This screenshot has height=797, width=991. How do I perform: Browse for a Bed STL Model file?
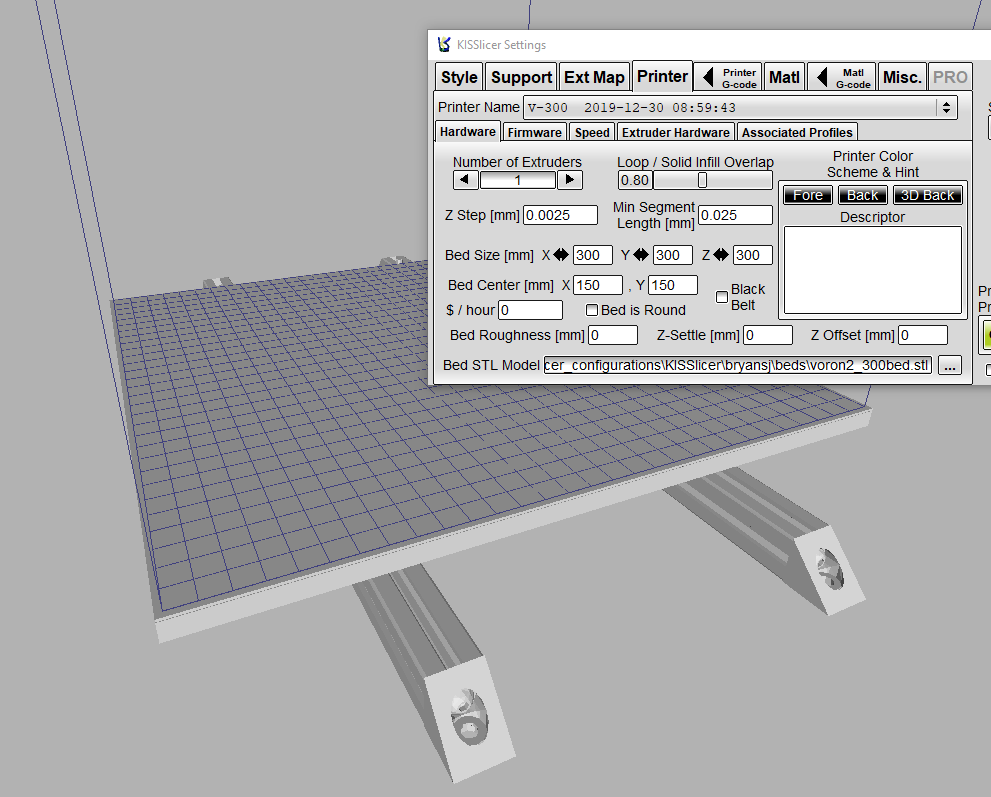point(949,365)
